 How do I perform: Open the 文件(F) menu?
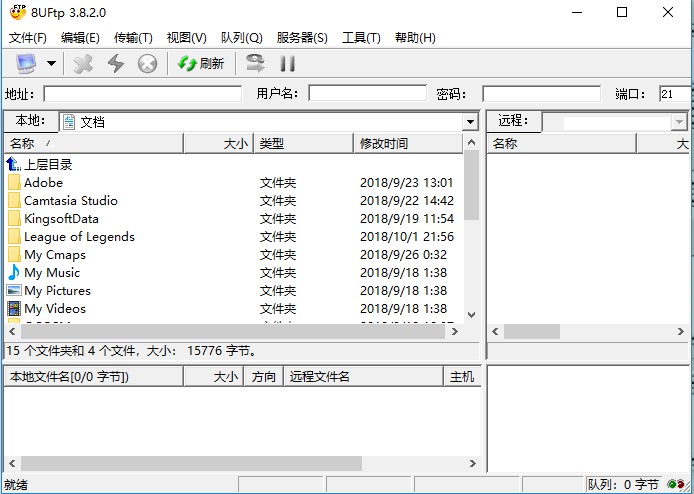(x=28, y=38)
